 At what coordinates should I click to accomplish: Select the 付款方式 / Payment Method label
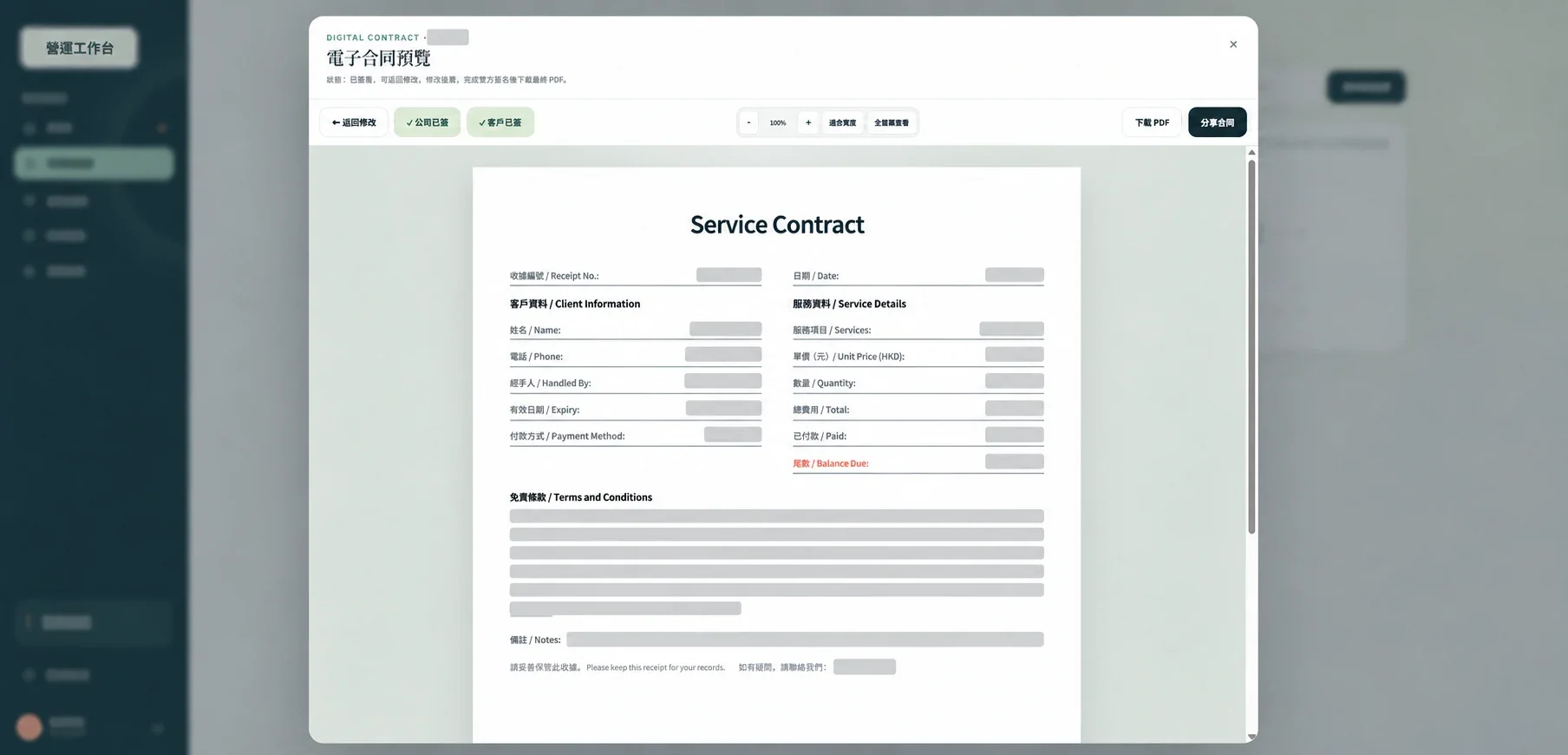coord(567,437)
